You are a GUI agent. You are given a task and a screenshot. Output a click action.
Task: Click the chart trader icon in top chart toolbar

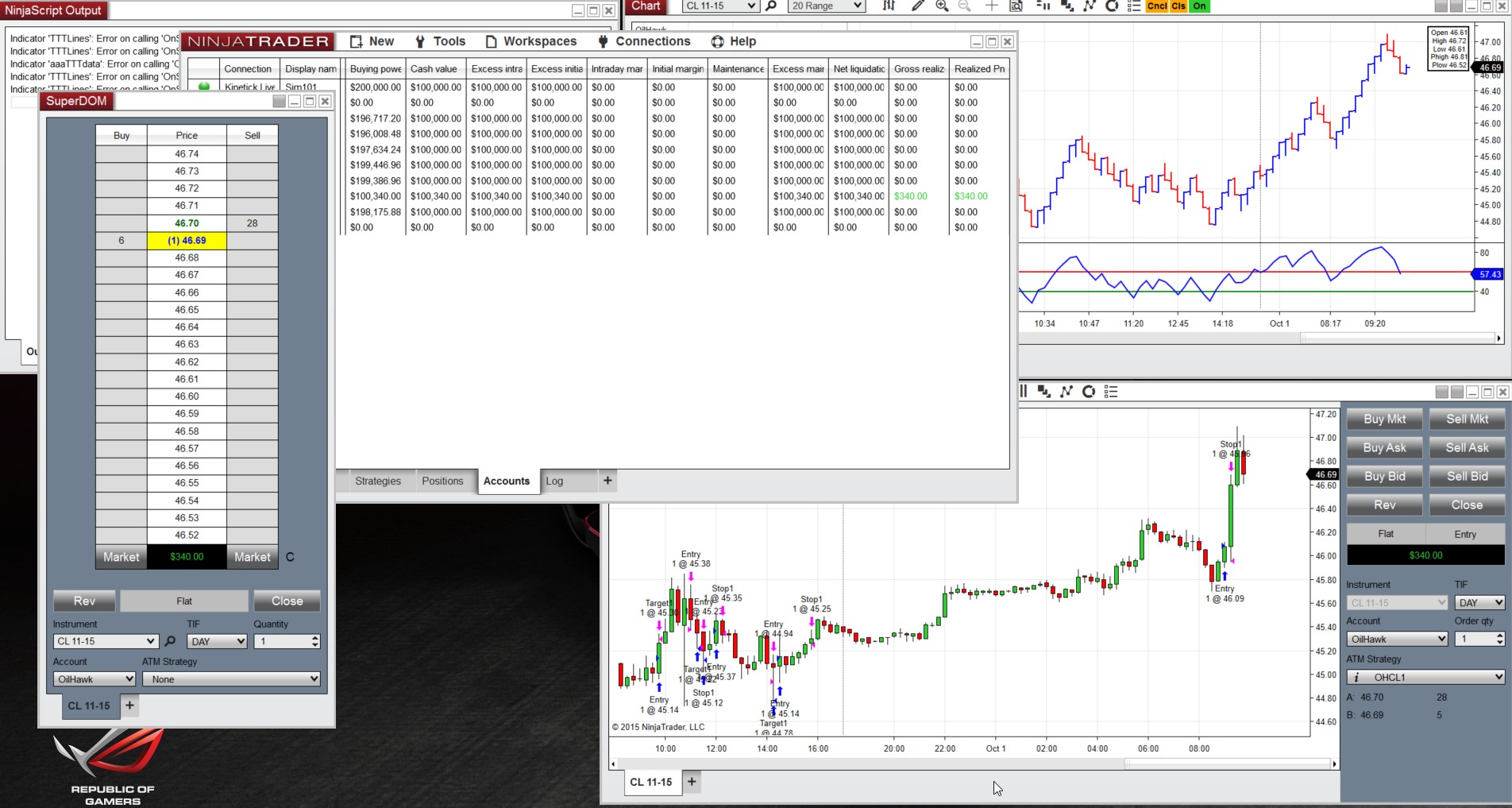coord(1043,6)
